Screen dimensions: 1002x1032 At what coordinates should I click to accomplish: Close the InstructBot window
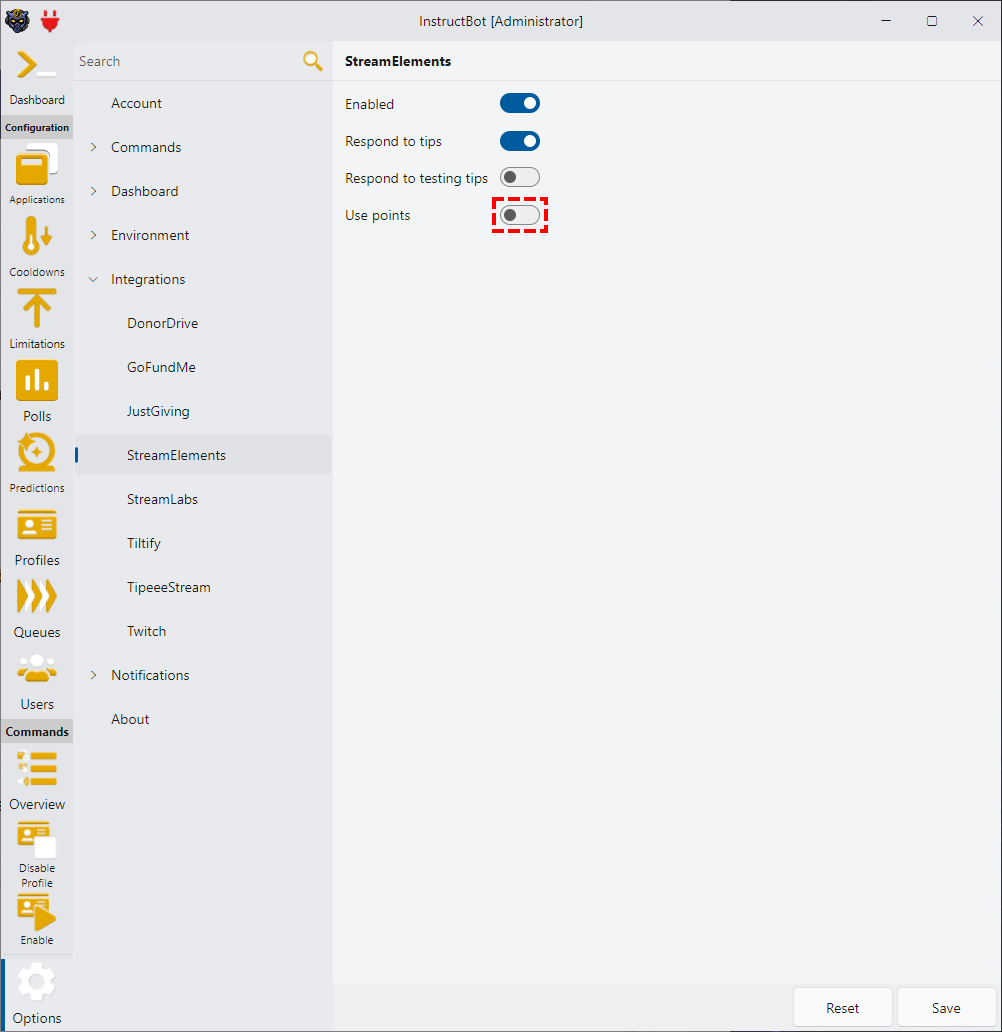[978, 21]
